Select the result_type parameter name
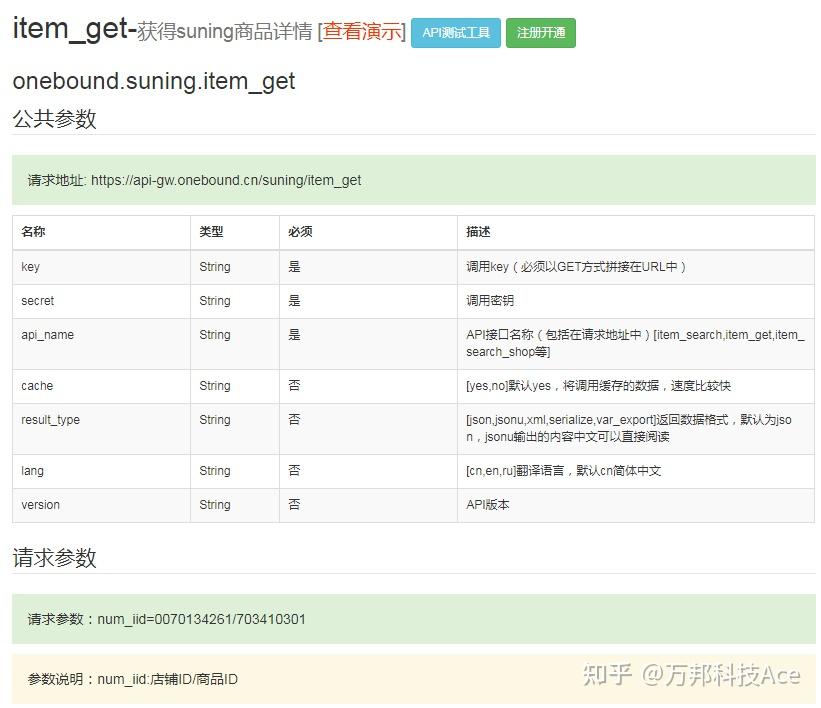Viewport: 821px width, 708px height. pos(50,420)
